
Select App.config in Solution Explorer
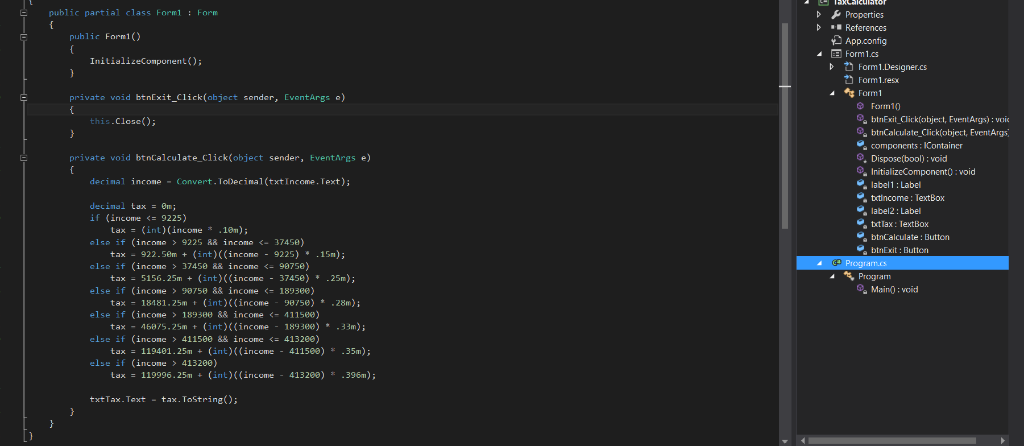866,40
